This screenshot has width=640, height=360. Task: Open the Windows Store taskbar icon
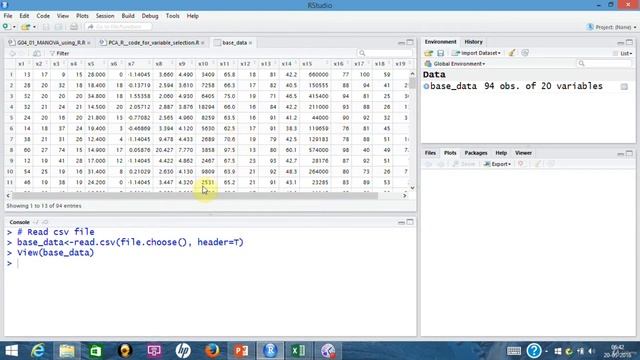pyautogui.click(x=96, y=351)
